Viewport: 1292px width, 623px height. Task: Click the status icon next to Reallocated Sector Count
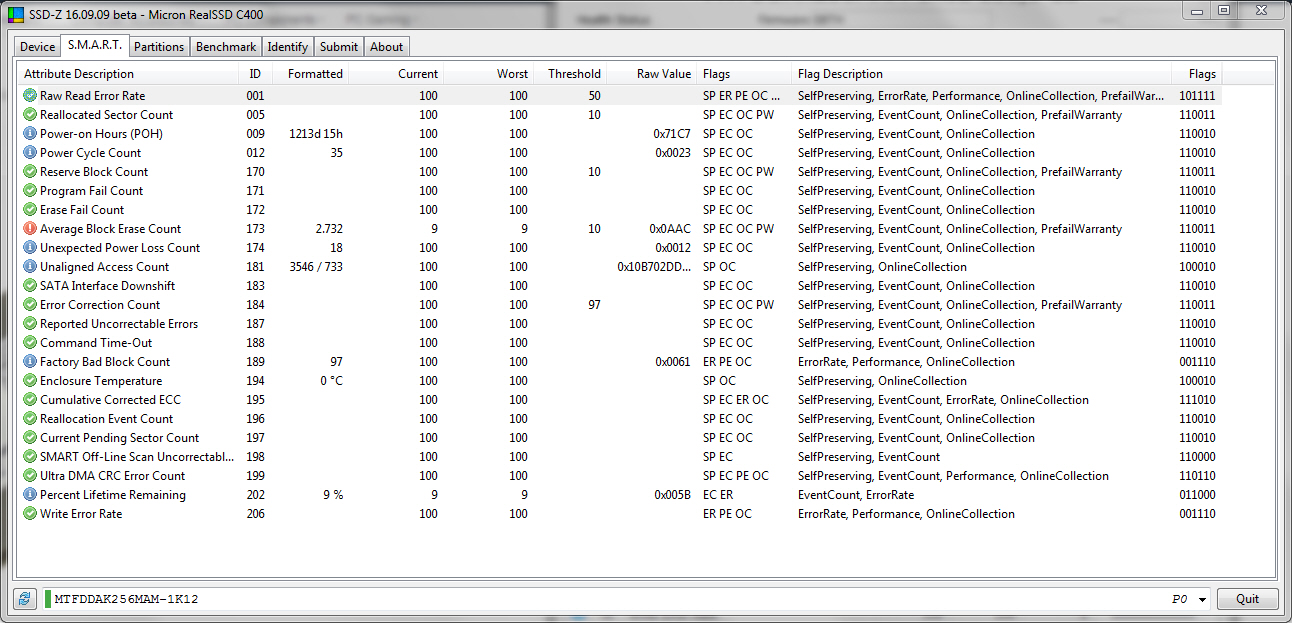pos(30,115)
